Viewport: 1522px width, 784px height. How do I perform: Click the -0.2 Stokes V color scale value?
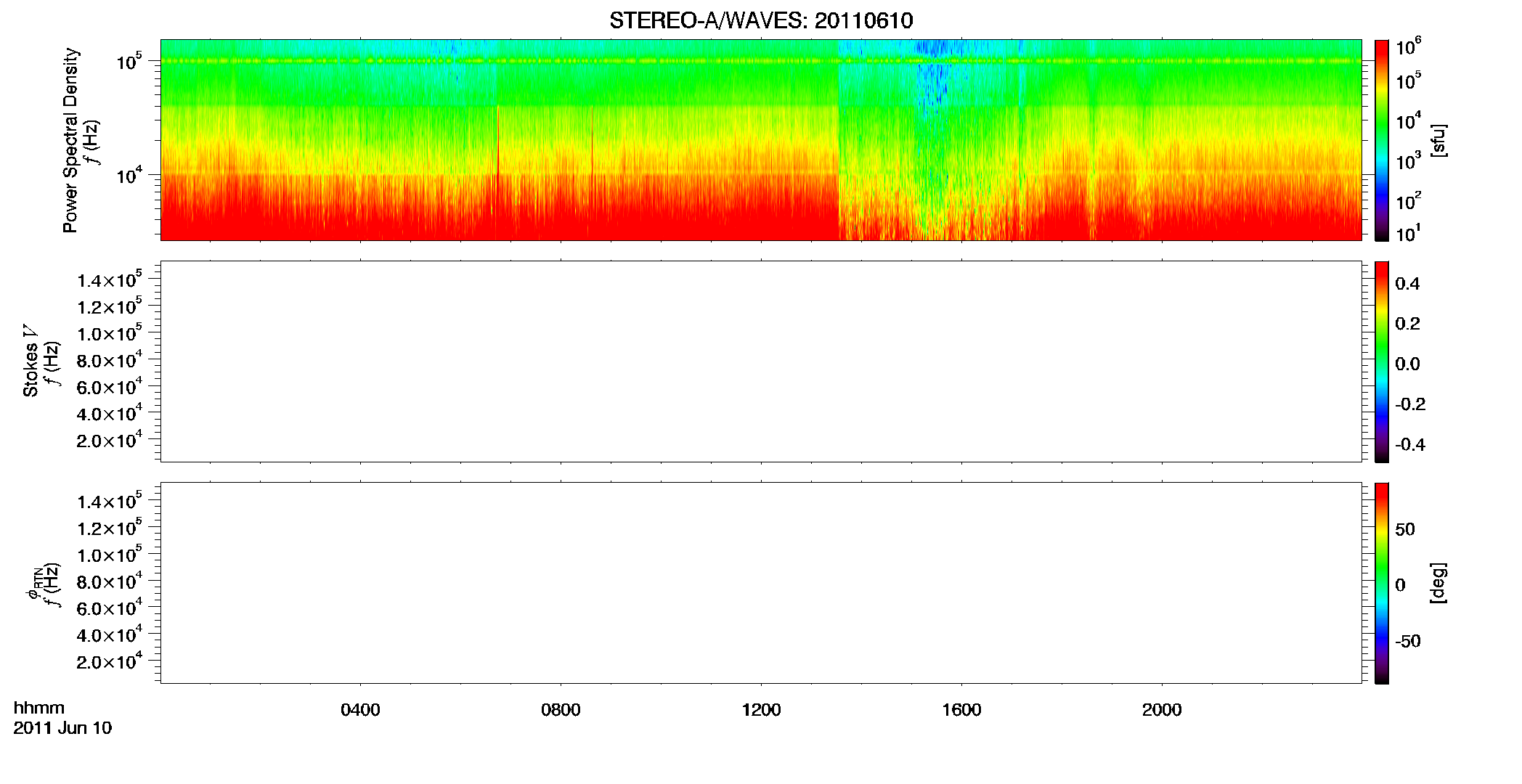point(1410,404)
